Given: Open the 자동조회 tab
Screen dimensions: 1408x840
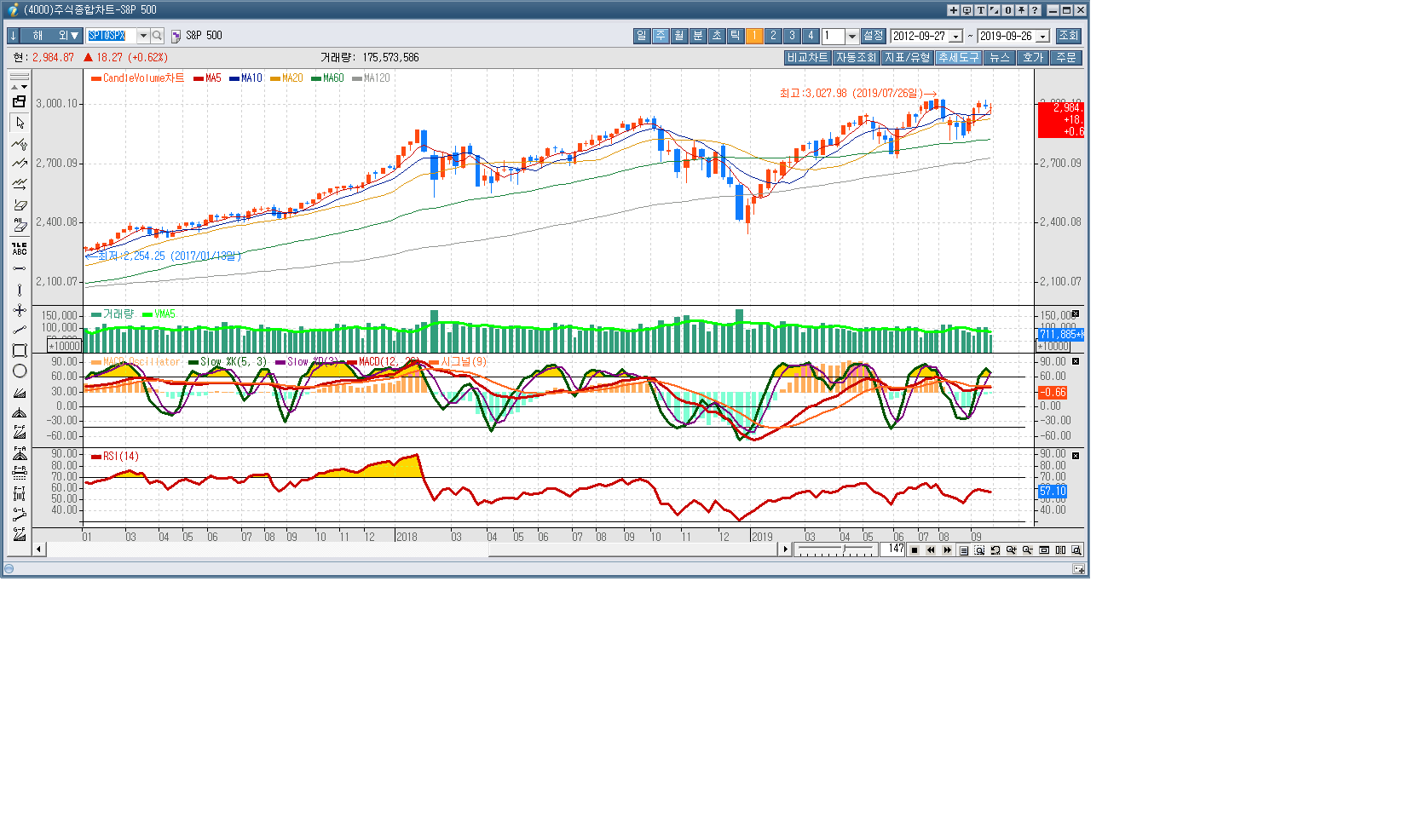Looking at the screenshot, I should [x=856, y=58].
